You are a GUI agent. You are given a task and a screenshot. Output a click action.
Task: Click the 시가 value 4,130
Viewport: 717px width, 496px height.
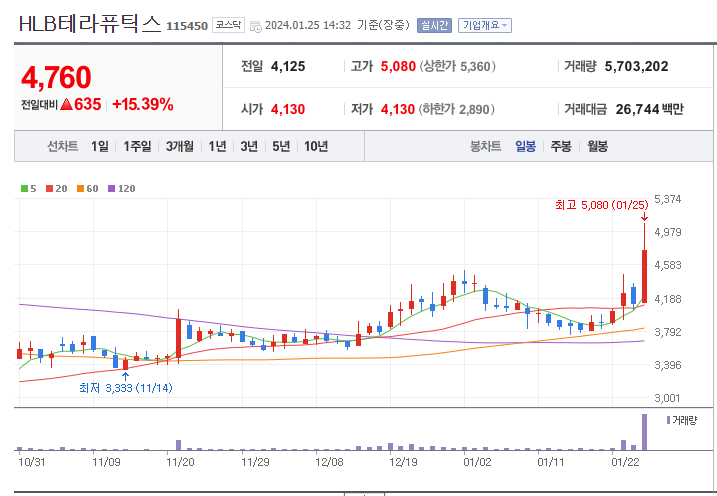click(288, 109)
